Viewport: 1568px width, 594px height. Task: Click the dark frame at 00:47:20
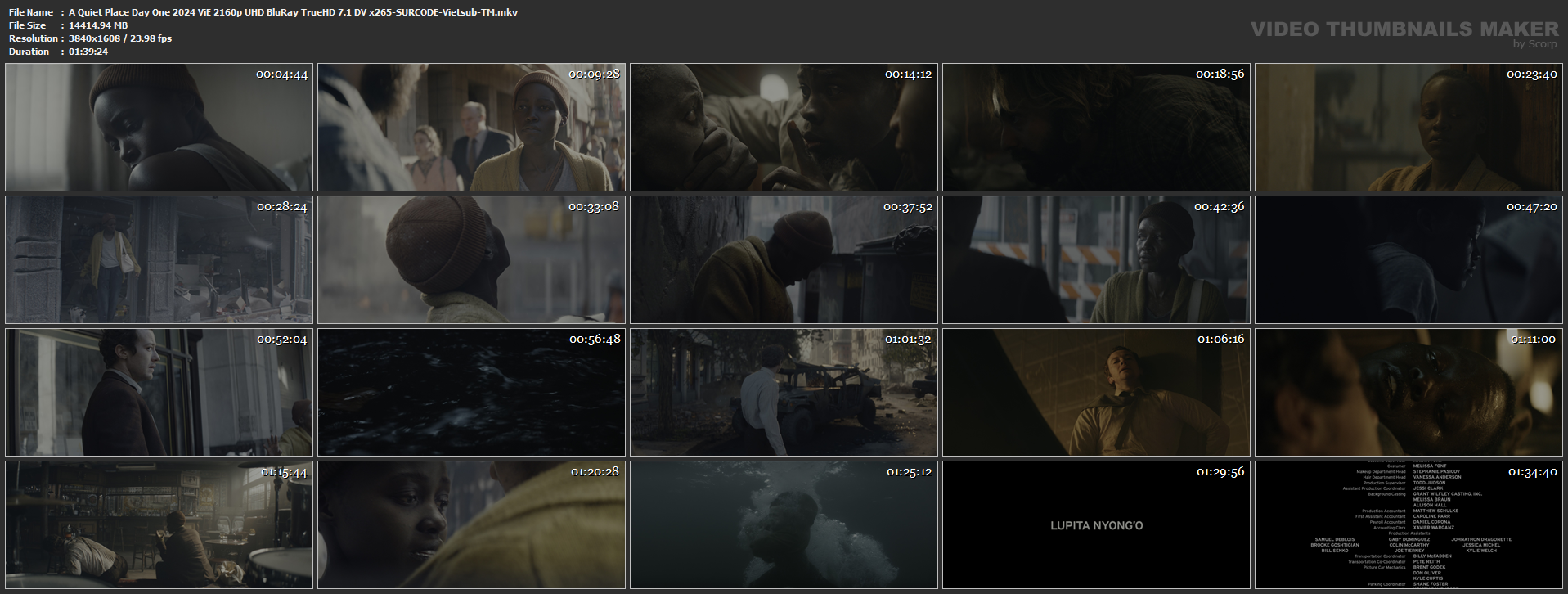point(1409,260)
